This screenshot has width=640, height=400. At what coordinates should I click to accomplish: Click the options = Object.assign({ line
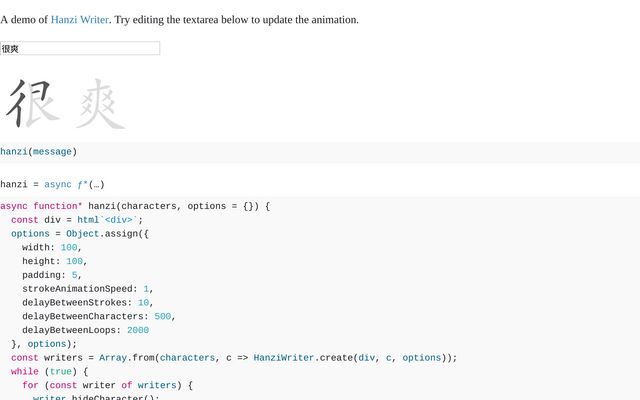click(80, 234)
